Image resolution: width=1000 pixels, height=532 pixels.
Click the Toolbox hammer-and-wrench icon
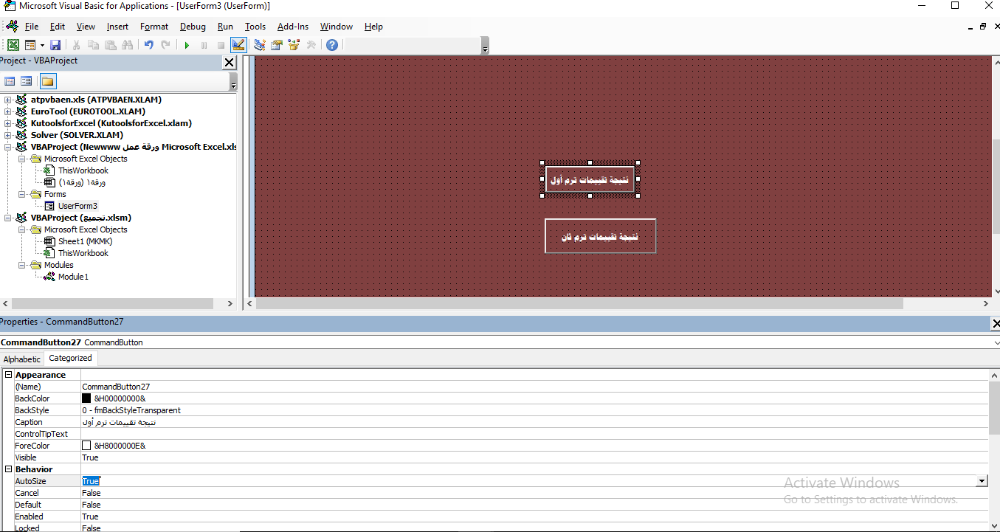(x=311, y=45)
